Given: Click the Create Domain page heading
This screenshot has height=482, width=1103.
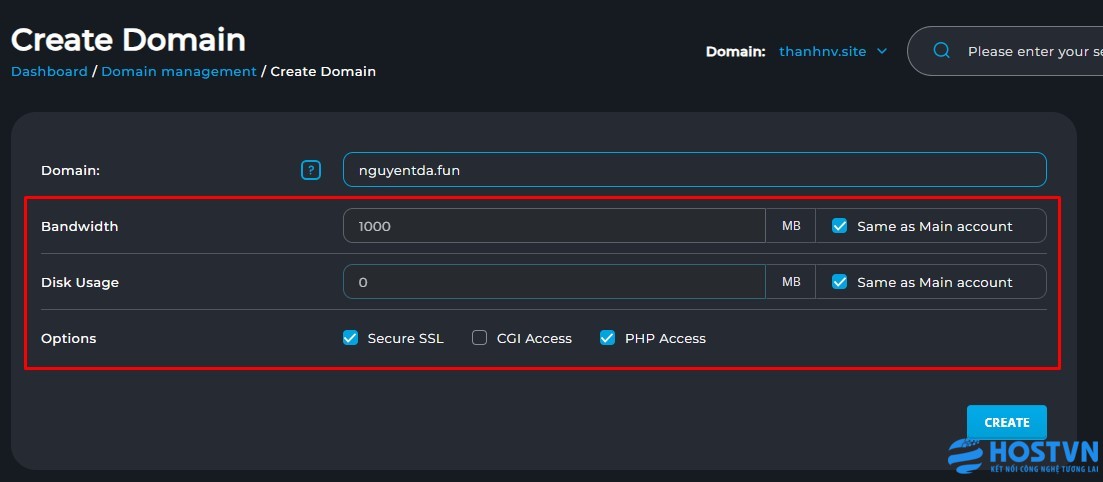Looking at the screenshot, I should tap(129, 40).
